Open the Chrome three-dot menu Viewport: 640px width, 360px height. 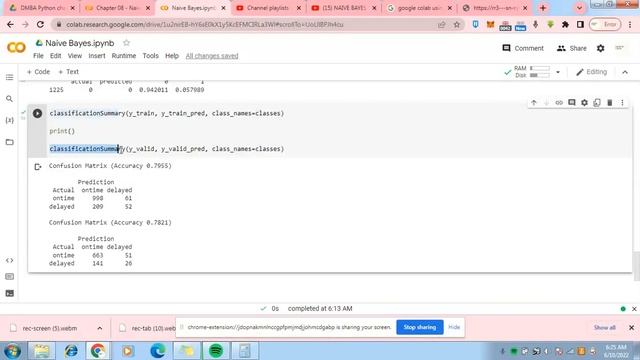click(630, 24)
